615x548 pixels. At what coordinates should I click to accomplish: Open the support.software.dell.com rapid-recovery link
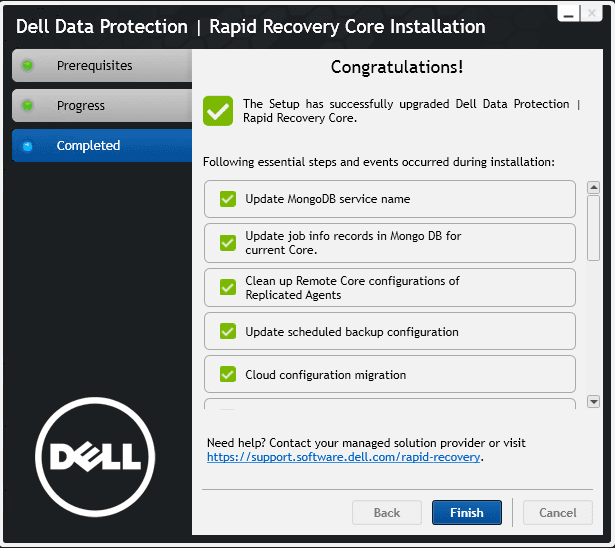[344, 457]
